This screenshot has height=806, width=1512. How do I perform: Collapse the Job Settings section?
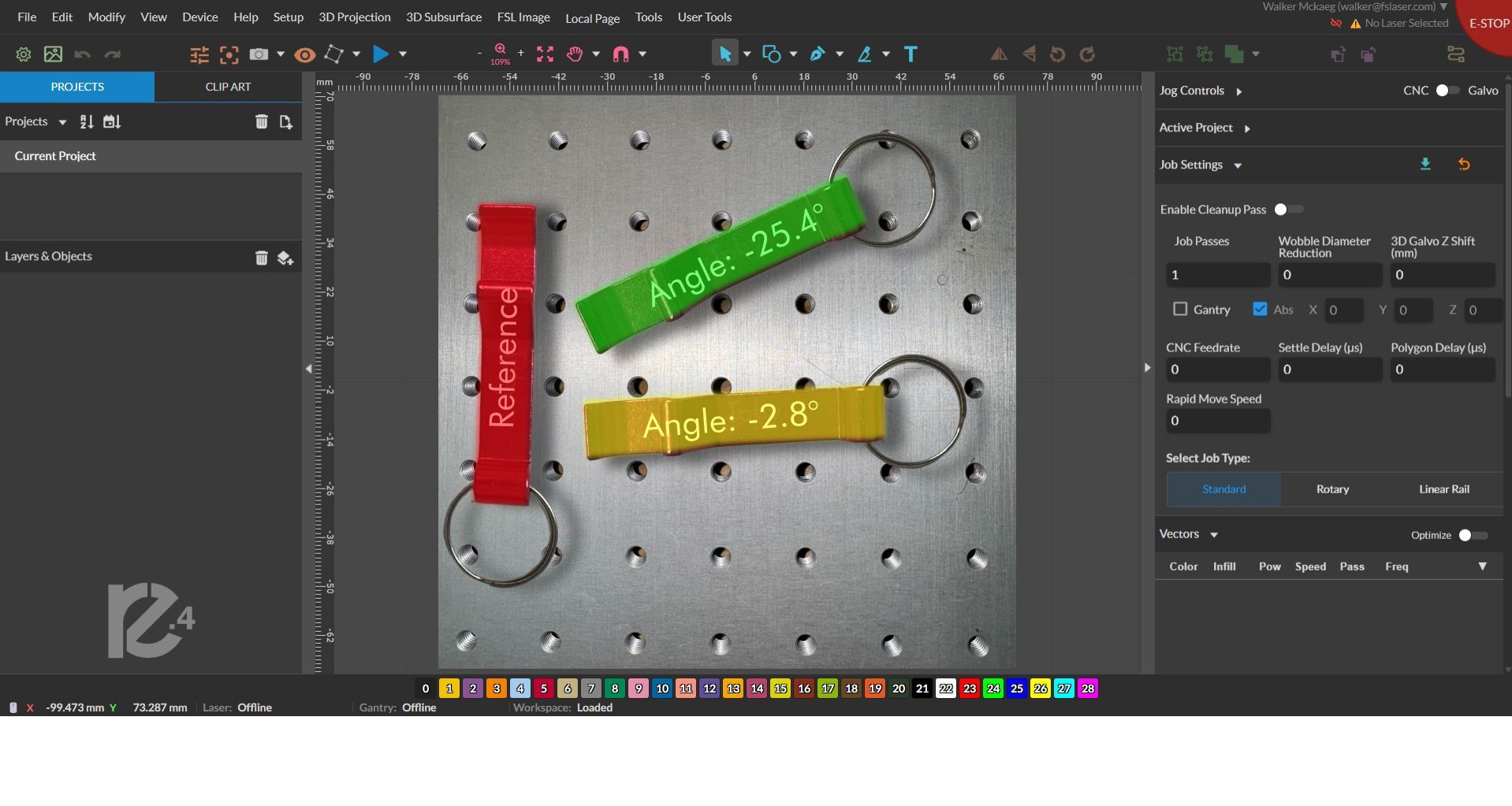(x=1238, y=165)
